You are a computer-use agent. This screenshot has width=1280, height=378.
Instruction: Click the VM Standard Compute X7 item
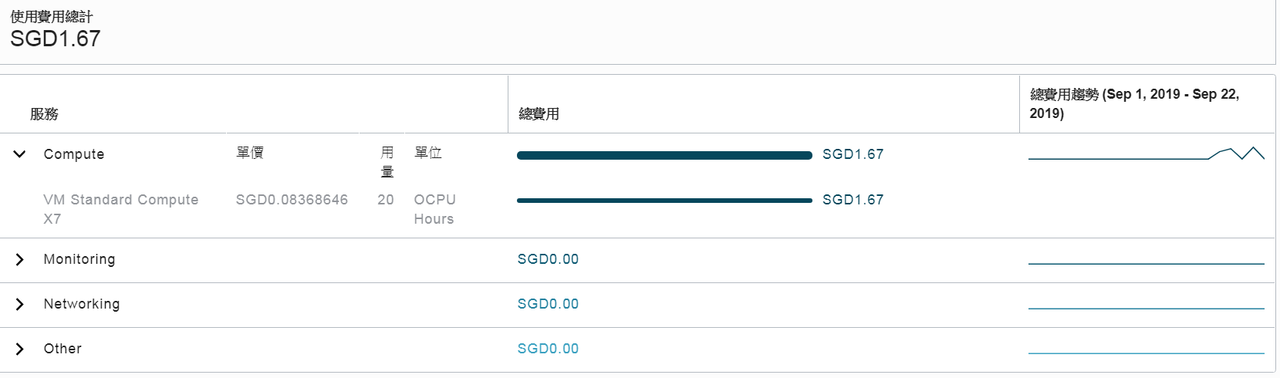[121, 209]
